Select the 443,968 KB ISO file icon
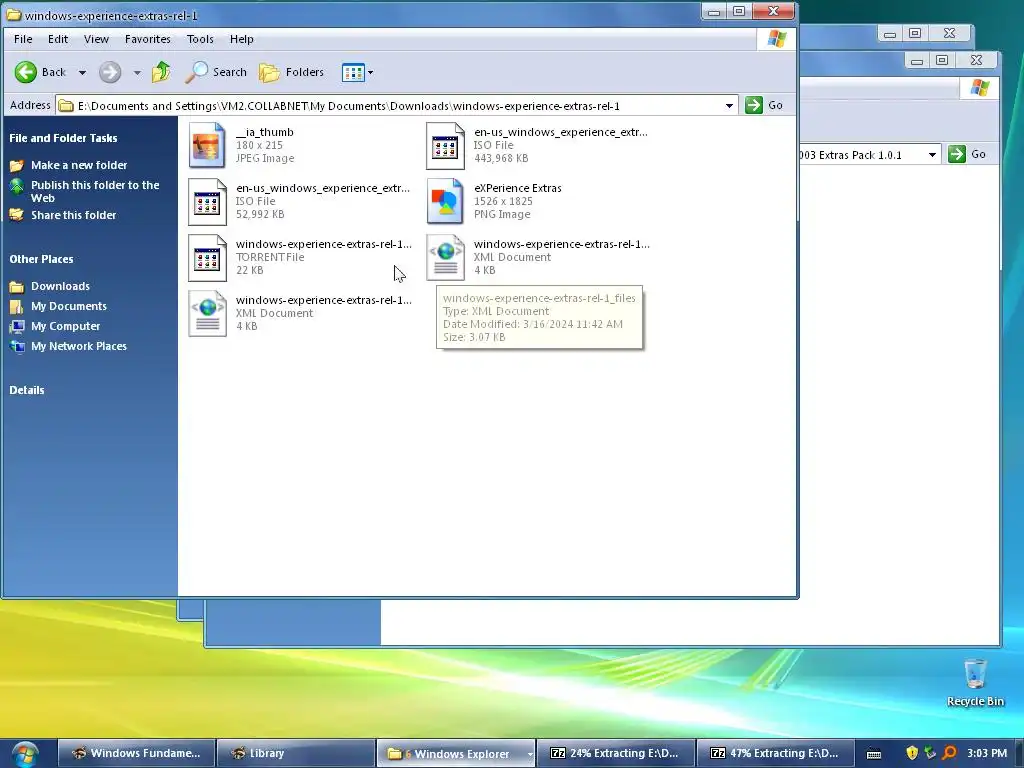This screenshot has height=768, width=1024. click(445, 146)
